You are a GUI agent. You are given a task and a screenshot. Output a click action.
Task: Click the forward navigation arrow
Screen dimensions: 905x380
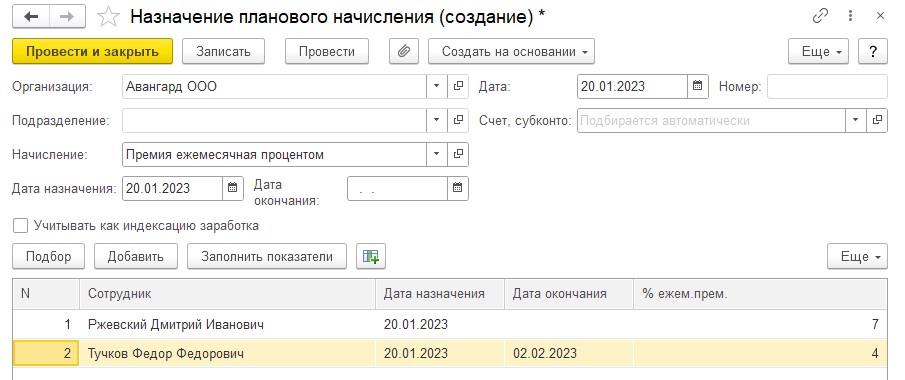[x=67, y=17]
